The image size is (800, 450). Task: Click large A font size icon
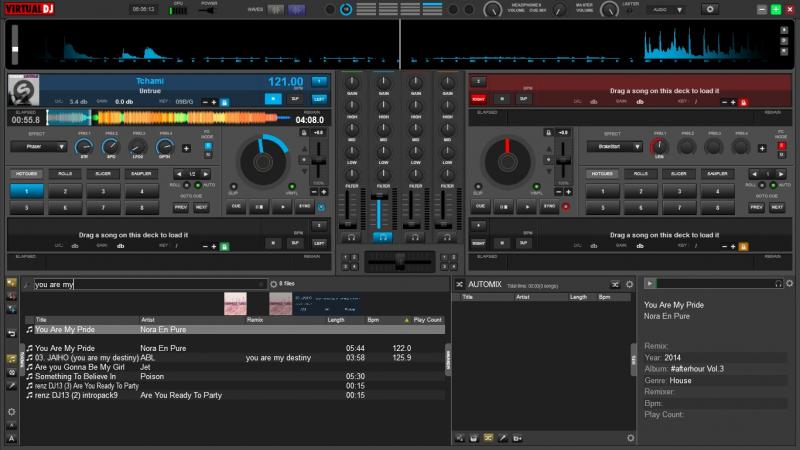point(11,439)
